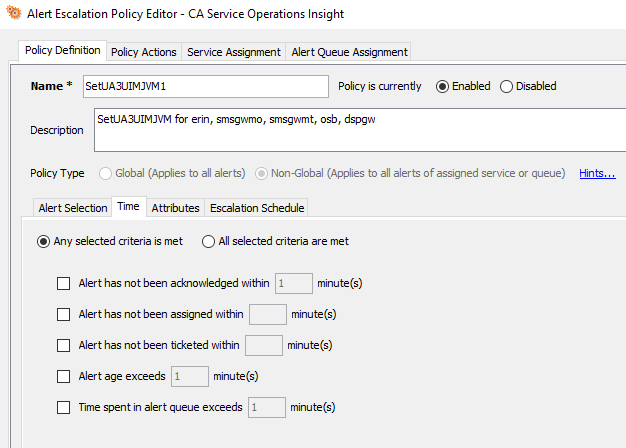
Task: Select Non-Global policy type radio
Action: [261, 173]
